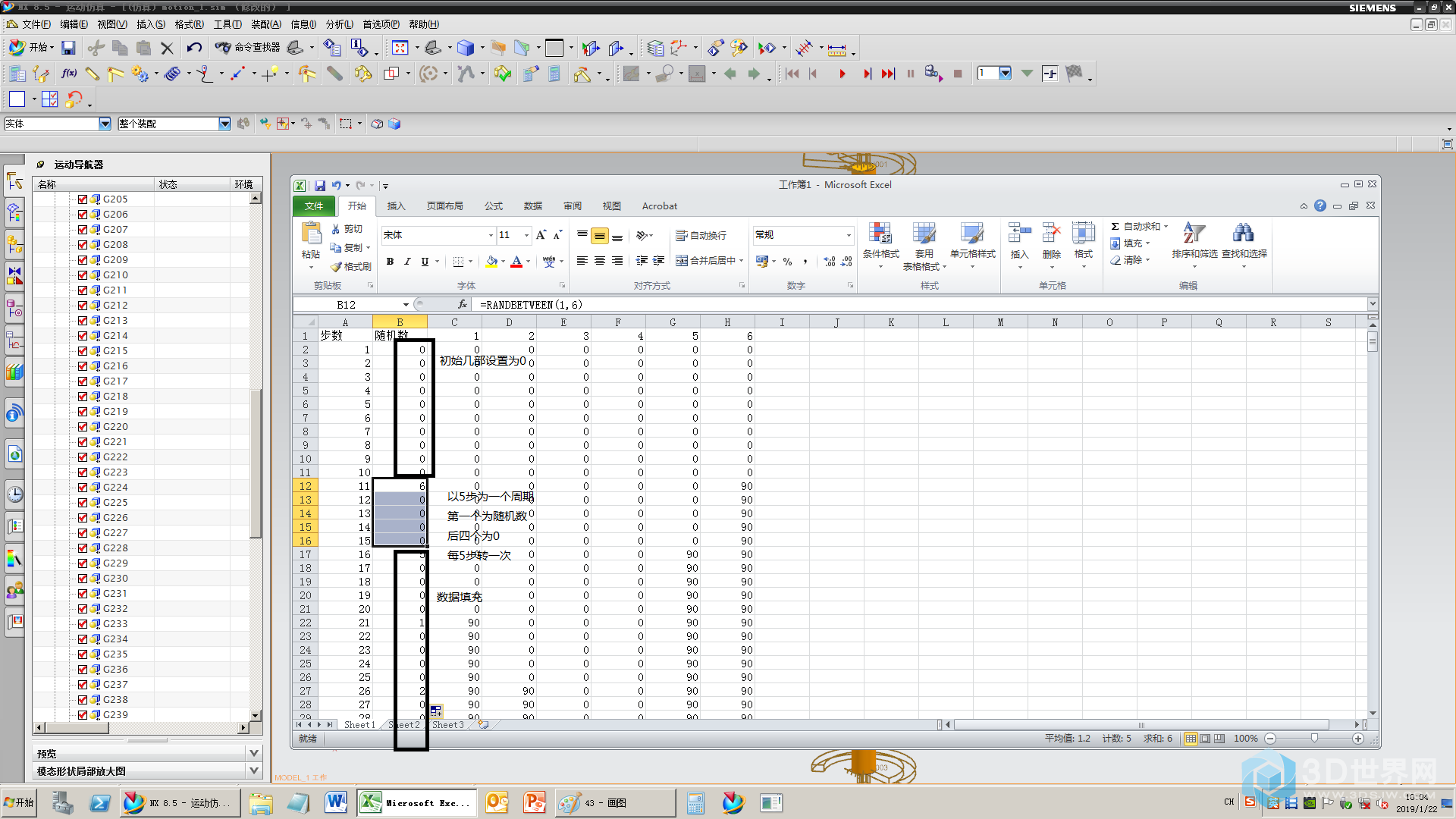Click the animation Stop button in NX
The image size is (1456, 819).
(958, 74)
